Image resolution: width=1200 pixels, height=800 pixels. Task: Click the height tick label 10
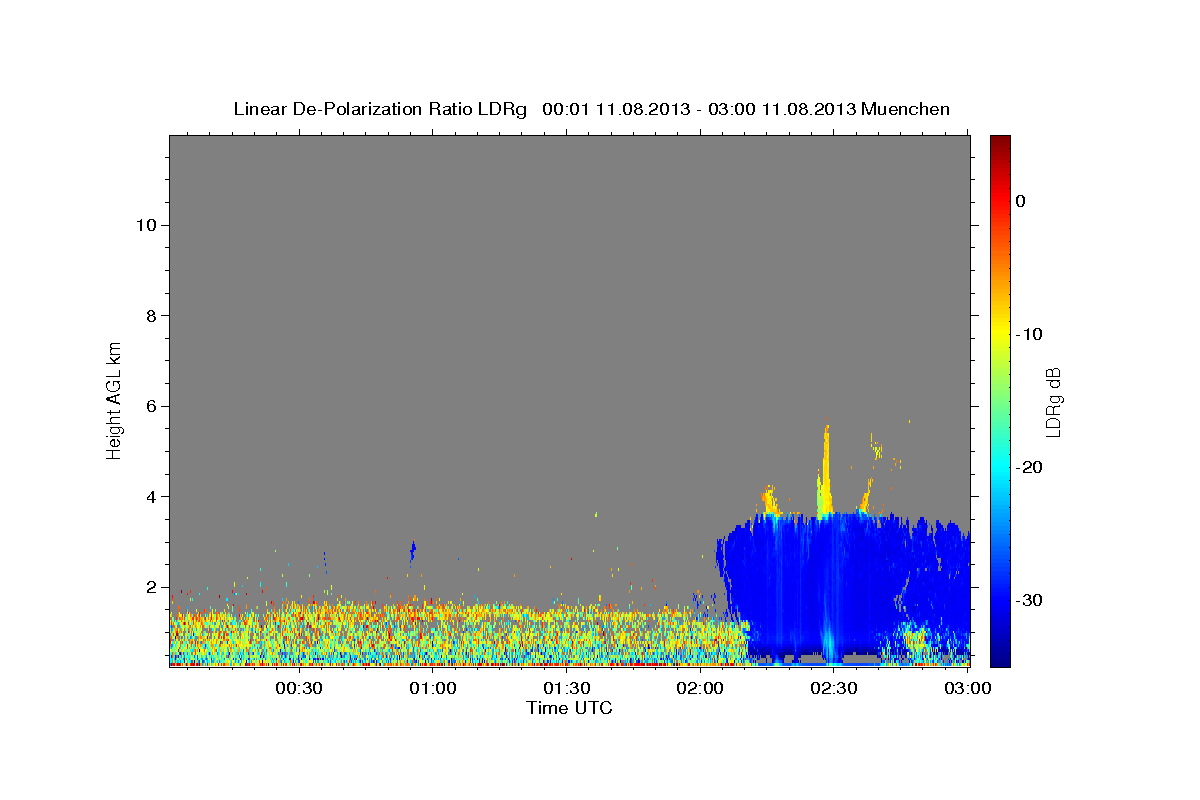145,225
